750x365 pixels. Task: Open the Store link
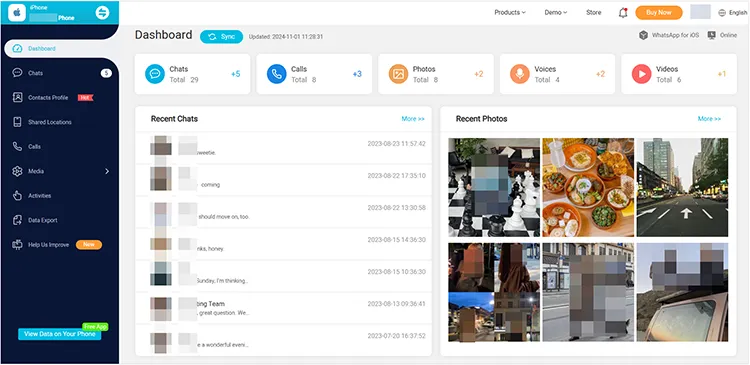click(x=594, y=12)
